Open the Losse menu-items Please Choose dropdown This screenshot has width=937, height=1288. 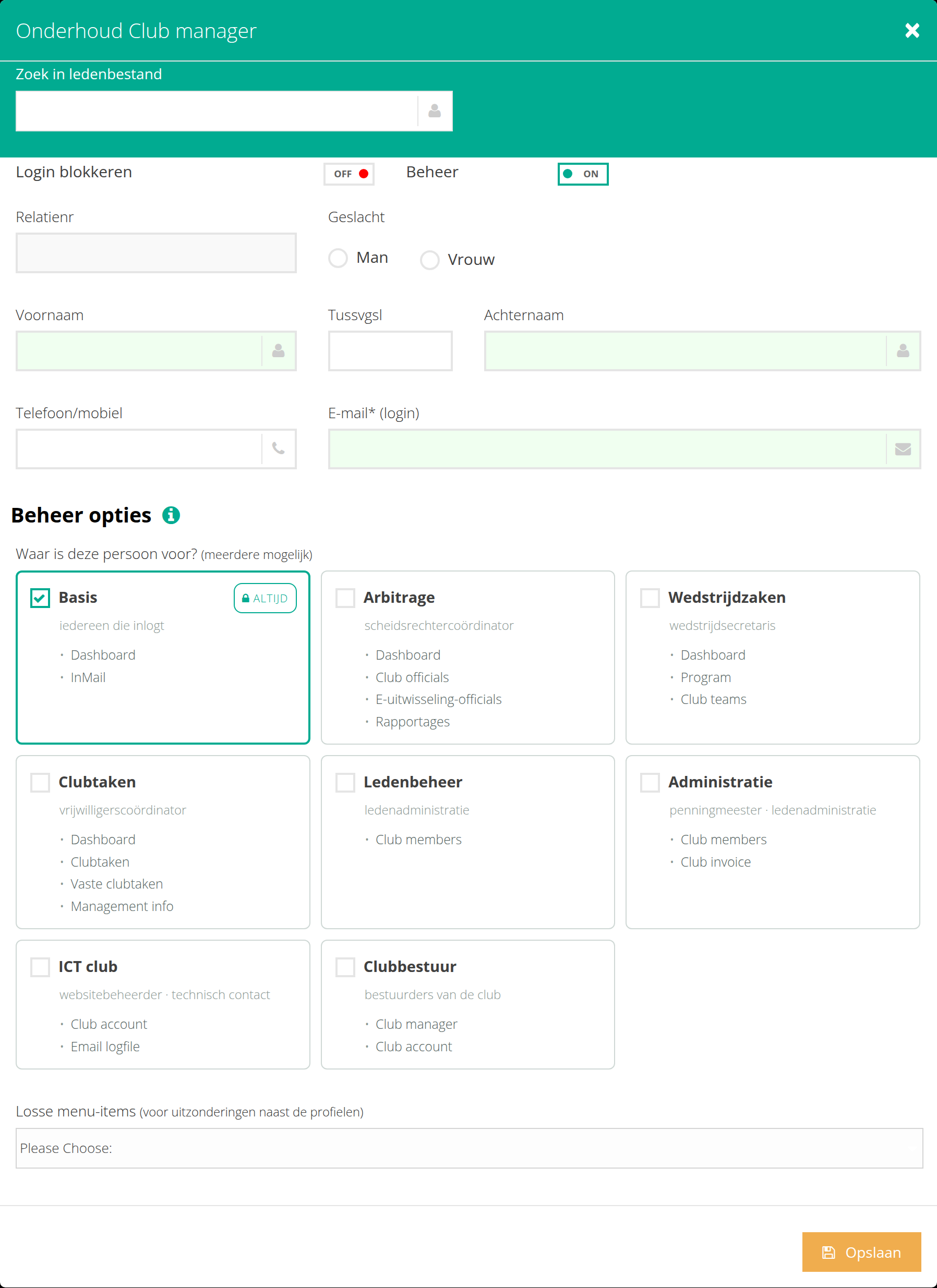coord(470,1148)
